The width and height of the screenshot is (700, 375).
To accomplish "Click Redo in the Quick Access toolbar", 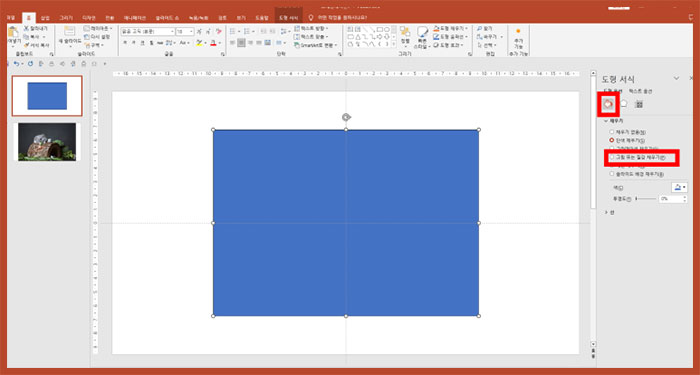I will (30, 64).
